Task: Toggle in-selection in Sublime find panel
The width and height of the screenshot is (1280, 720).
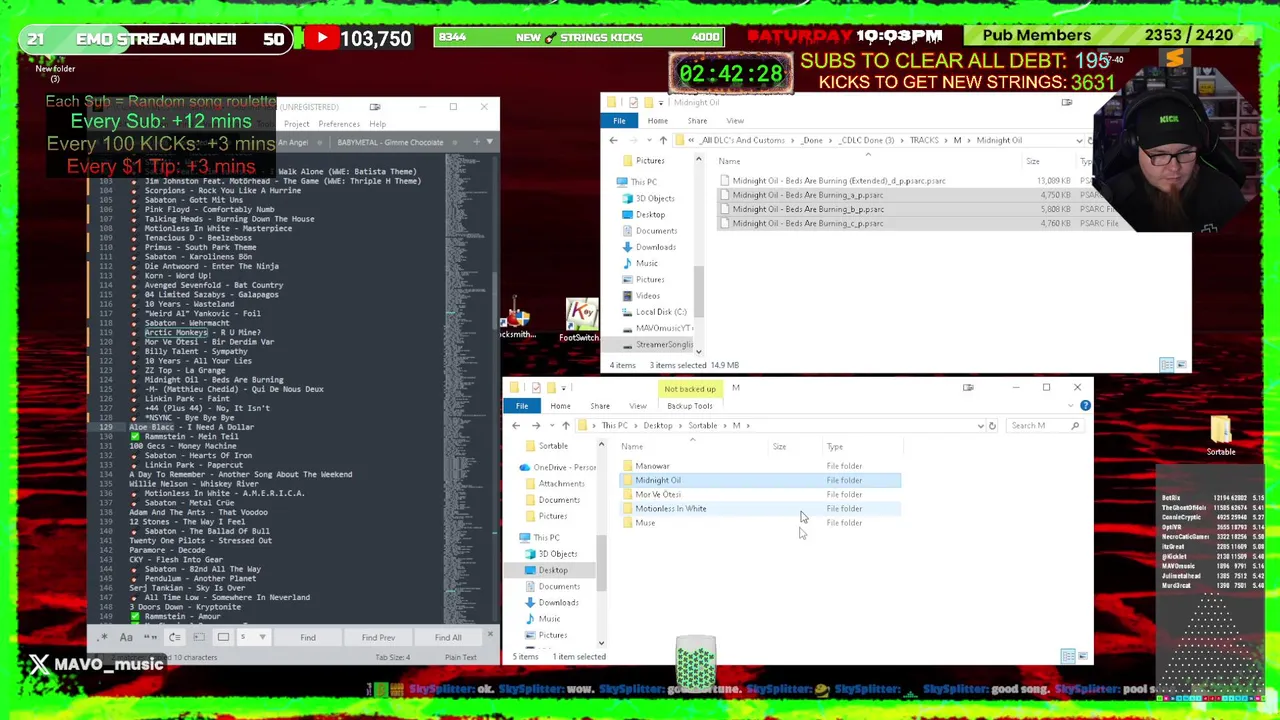Action: 199,637
